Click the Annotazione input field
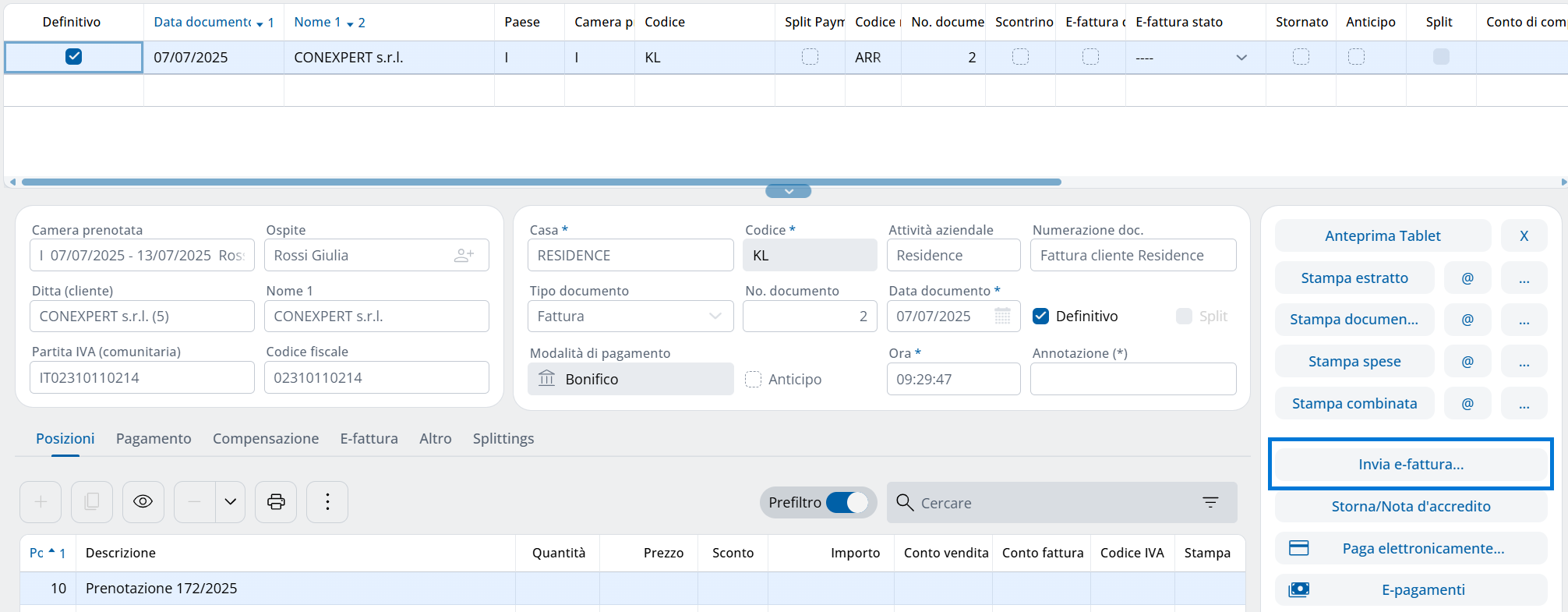 [1133, 379]
